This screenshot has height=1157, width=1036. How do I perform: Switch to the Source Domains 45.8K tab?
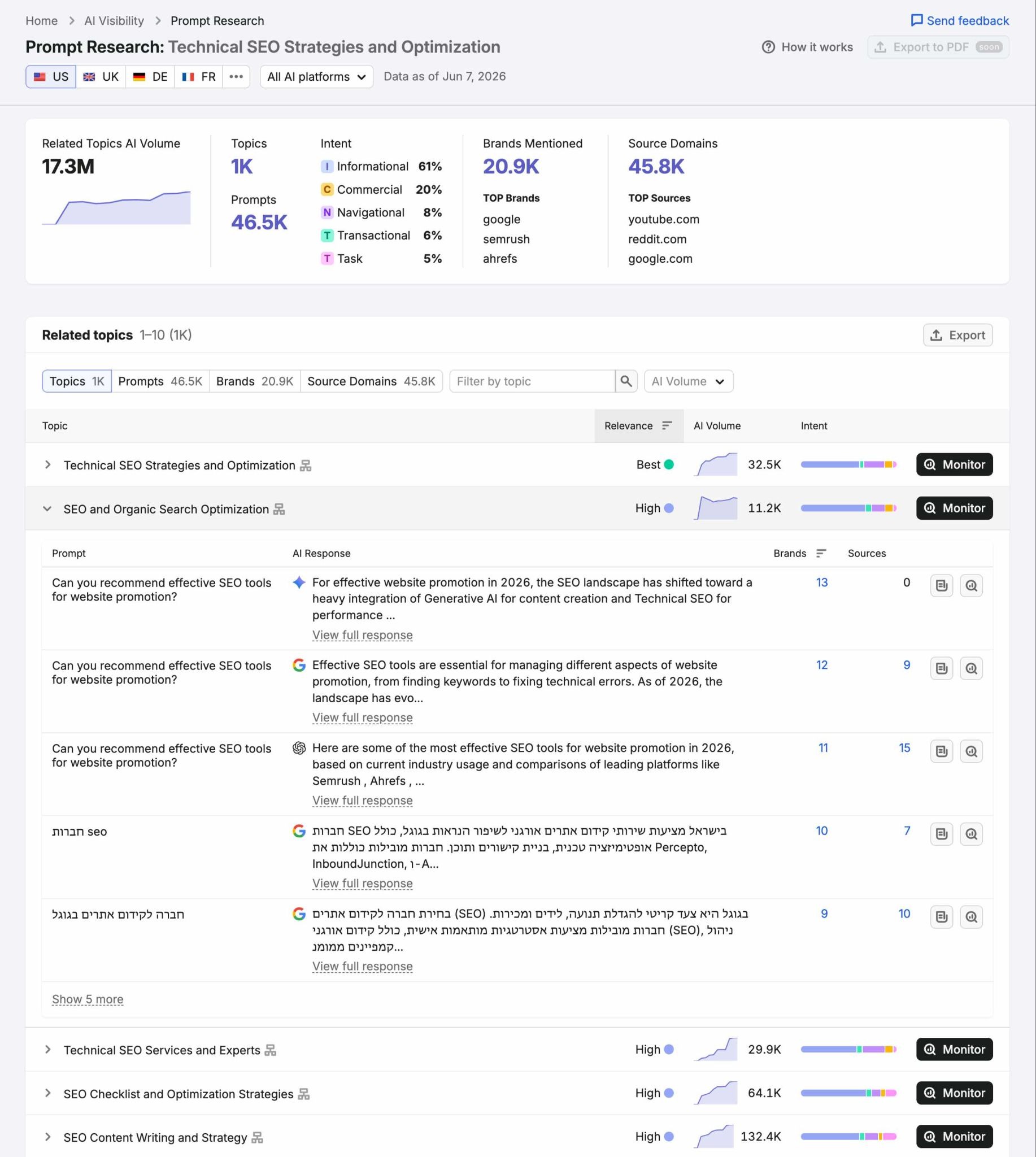pyautogui.click(x=371, y=381)
